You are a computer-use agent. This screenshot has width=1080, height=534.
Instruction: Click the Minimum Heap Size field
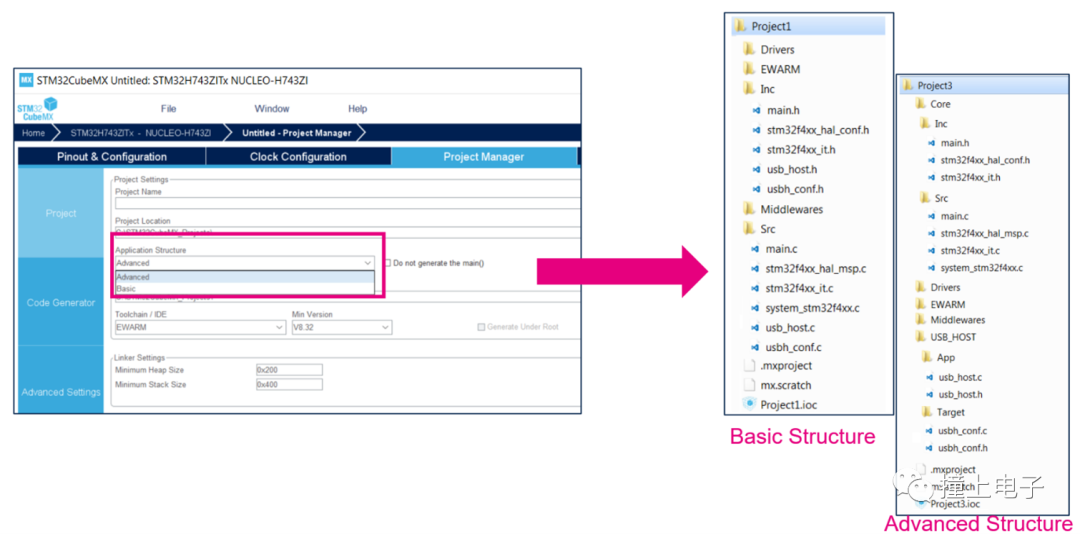point(289,370)
